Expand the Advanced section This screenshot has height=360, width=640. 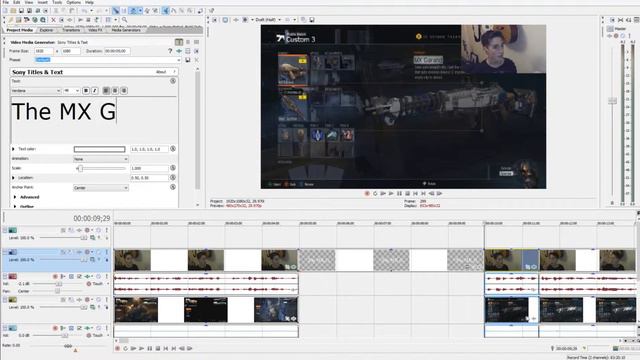[16, 197]
